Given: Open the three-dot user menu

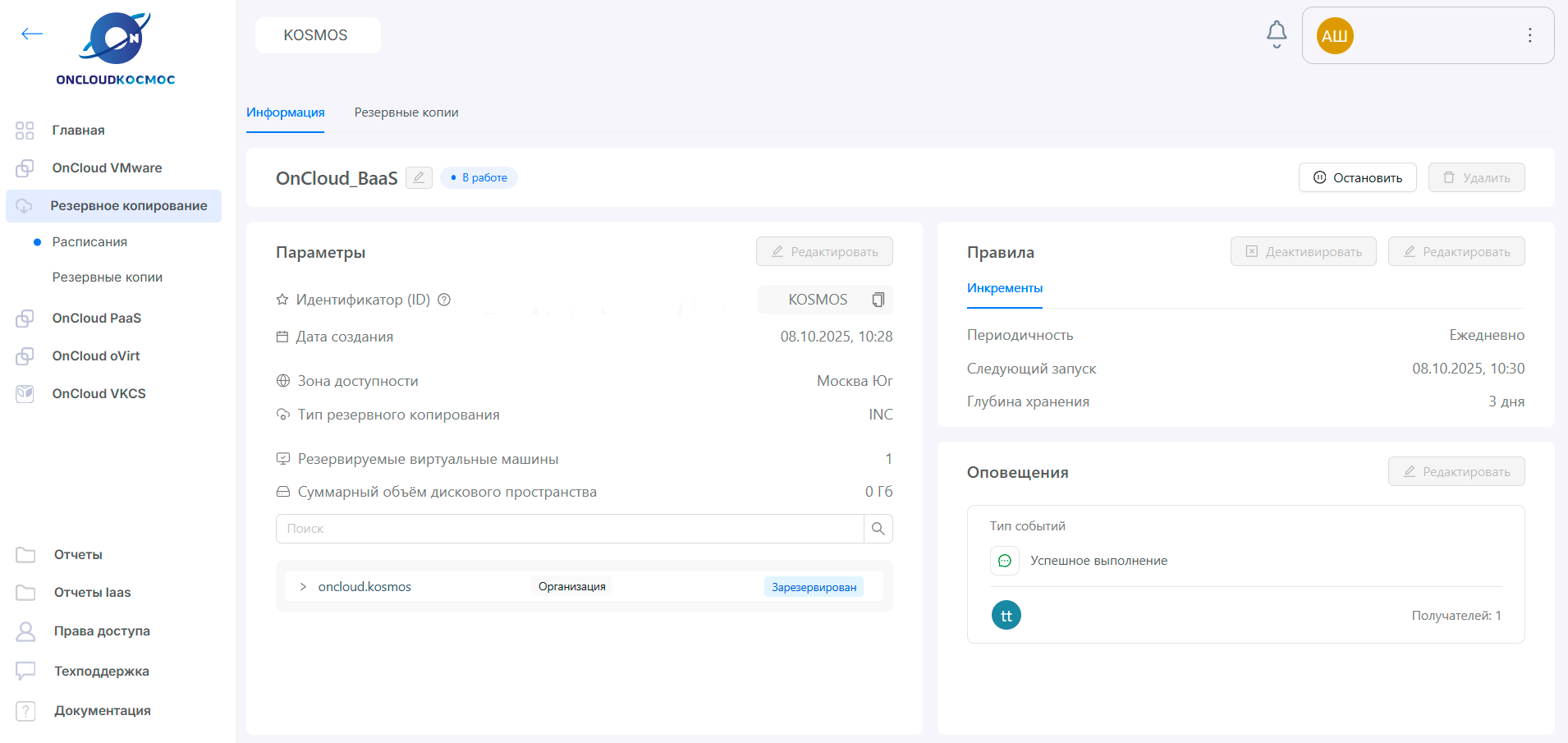Looking at the screenshot, I should pos(1529,35).
